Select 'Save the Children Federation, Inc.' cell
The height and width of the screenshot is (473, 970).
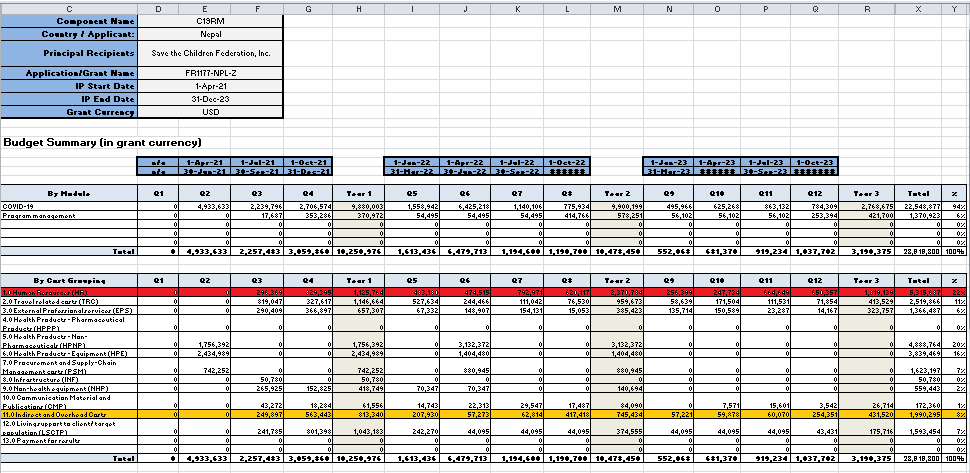tap(210, 53)
